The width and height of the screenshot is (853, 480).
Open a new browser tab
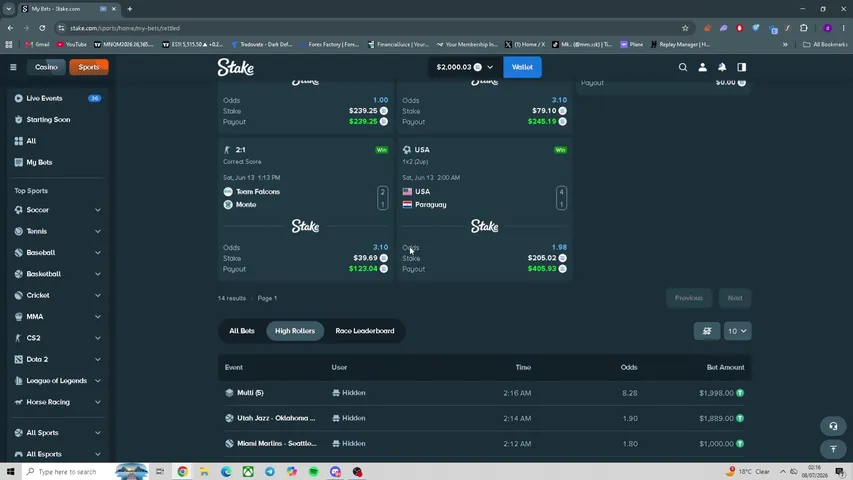pyautogui.click(x=129, y=9)
